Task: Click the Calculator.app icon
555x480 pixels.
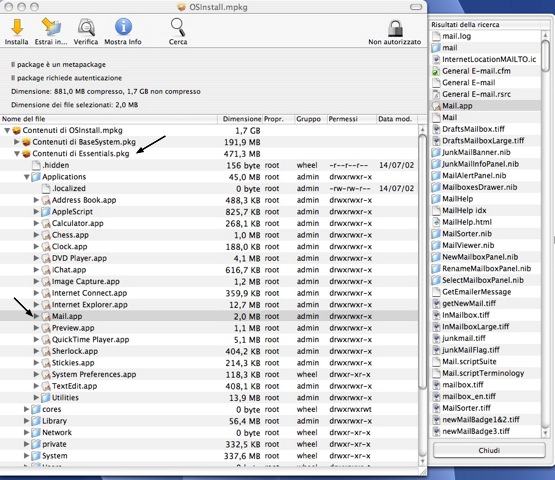Action: pos(46,224)
